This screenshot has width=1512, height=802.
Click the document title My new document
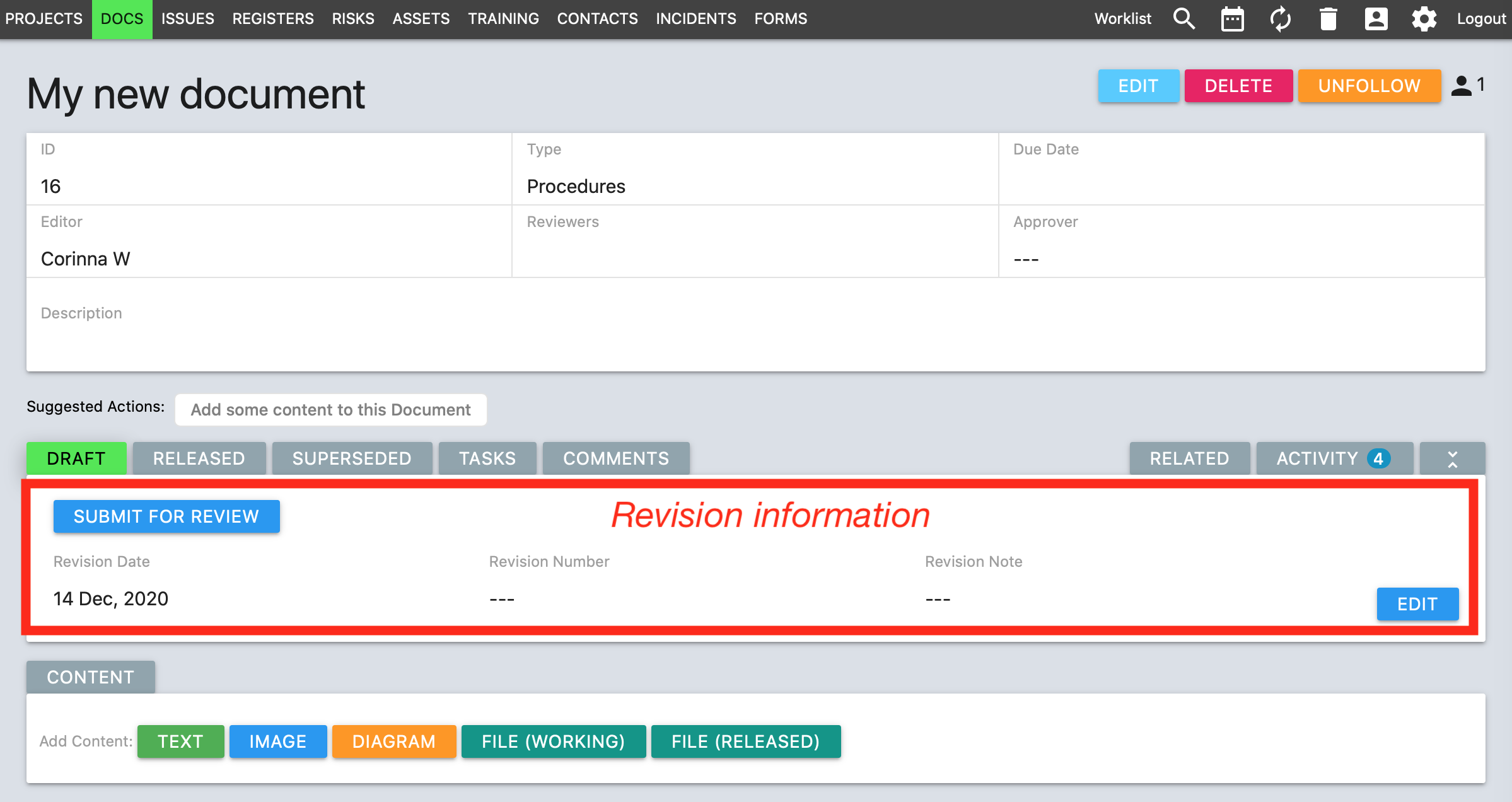tap(196, 94)
